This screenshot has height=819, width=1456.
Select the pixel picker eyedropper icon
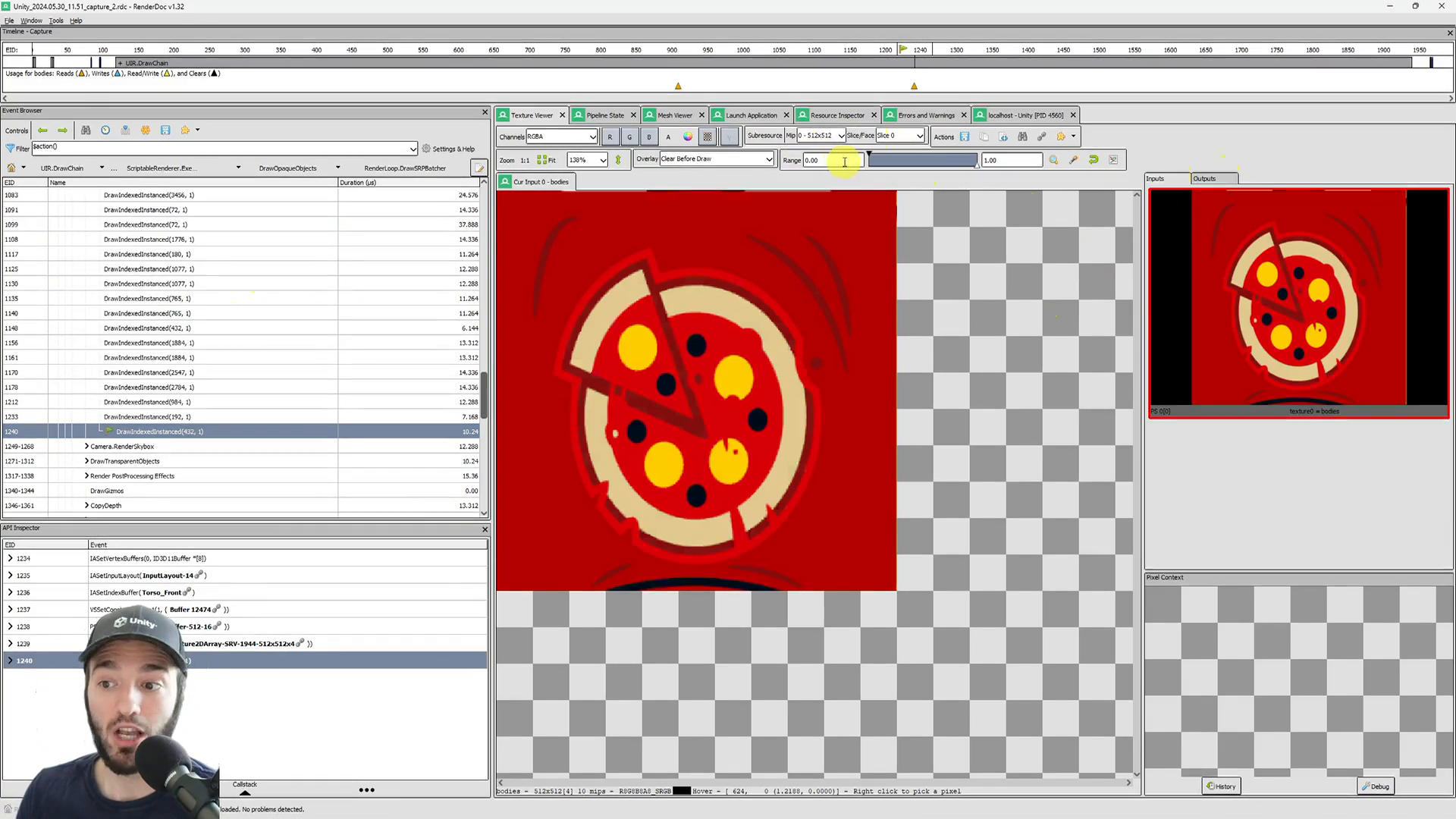point(1073,159)
